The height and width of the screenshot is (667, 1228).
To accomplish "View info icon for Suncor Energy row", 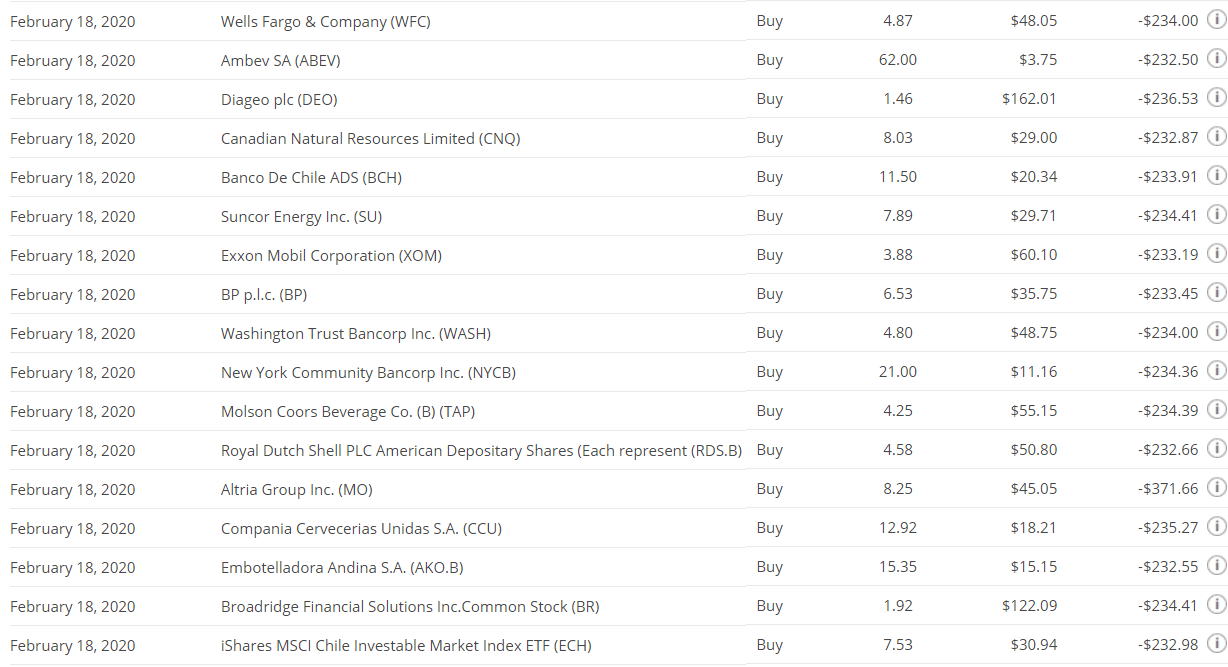I will (x=1217, y=214).
